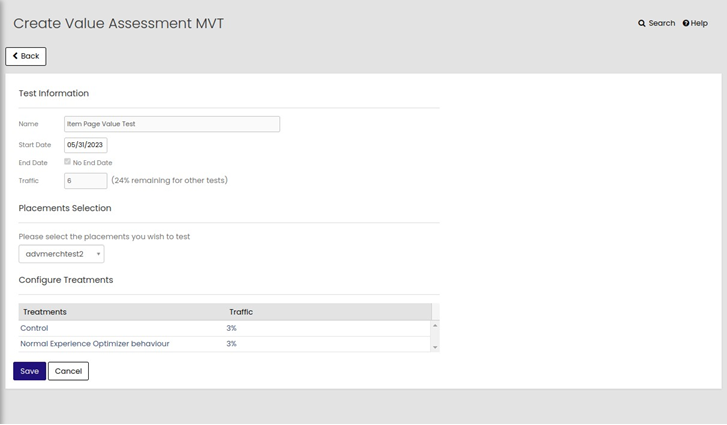Click the Treatments column header

coord(45,312)
